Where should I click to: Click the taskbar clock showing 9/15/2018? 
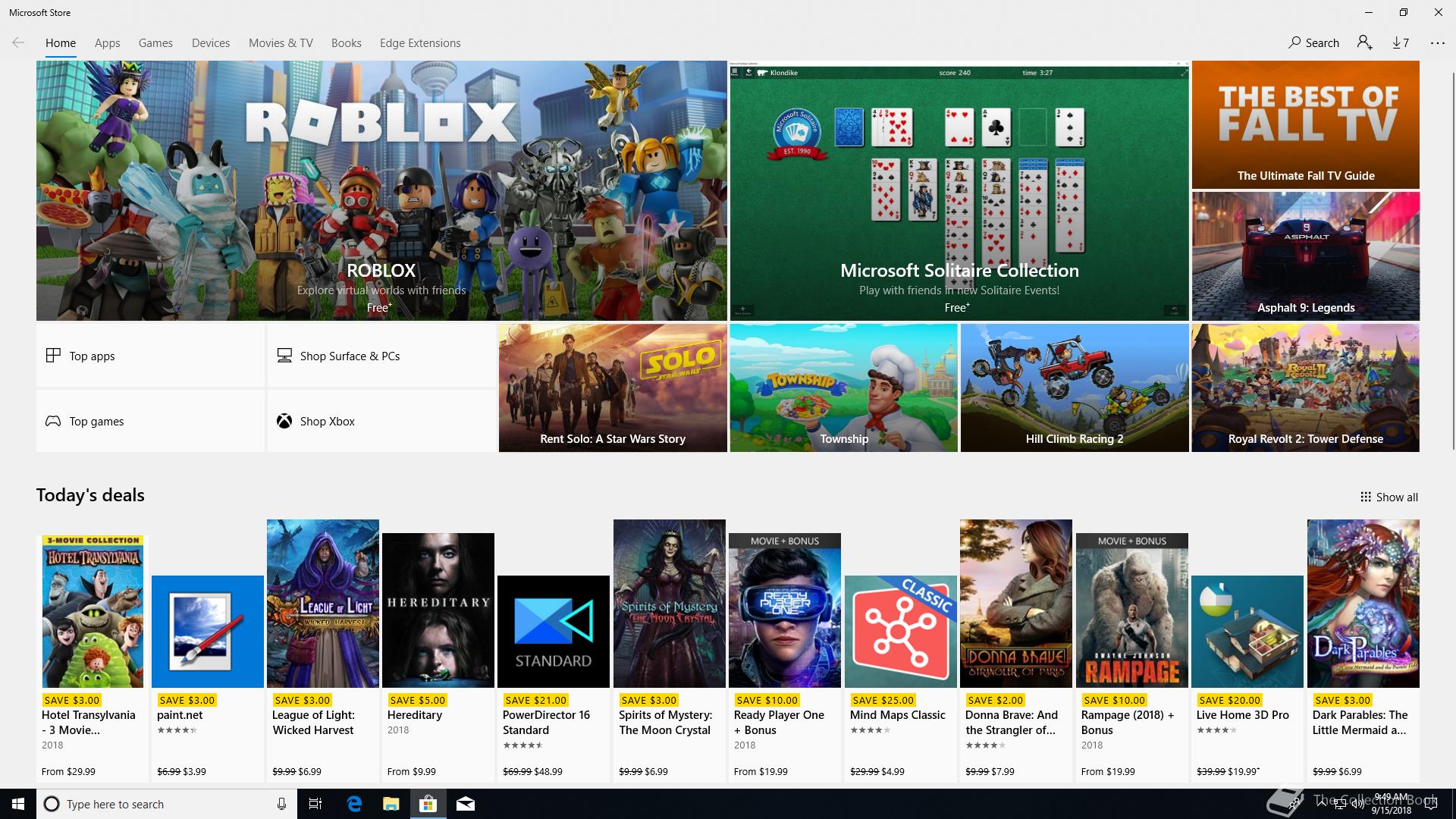pyautogui.click(x=1392, y=804)
